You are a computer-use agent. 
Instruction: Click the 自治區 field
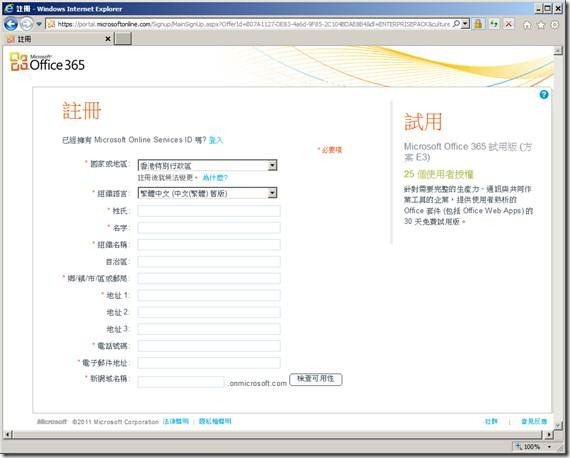209,262
